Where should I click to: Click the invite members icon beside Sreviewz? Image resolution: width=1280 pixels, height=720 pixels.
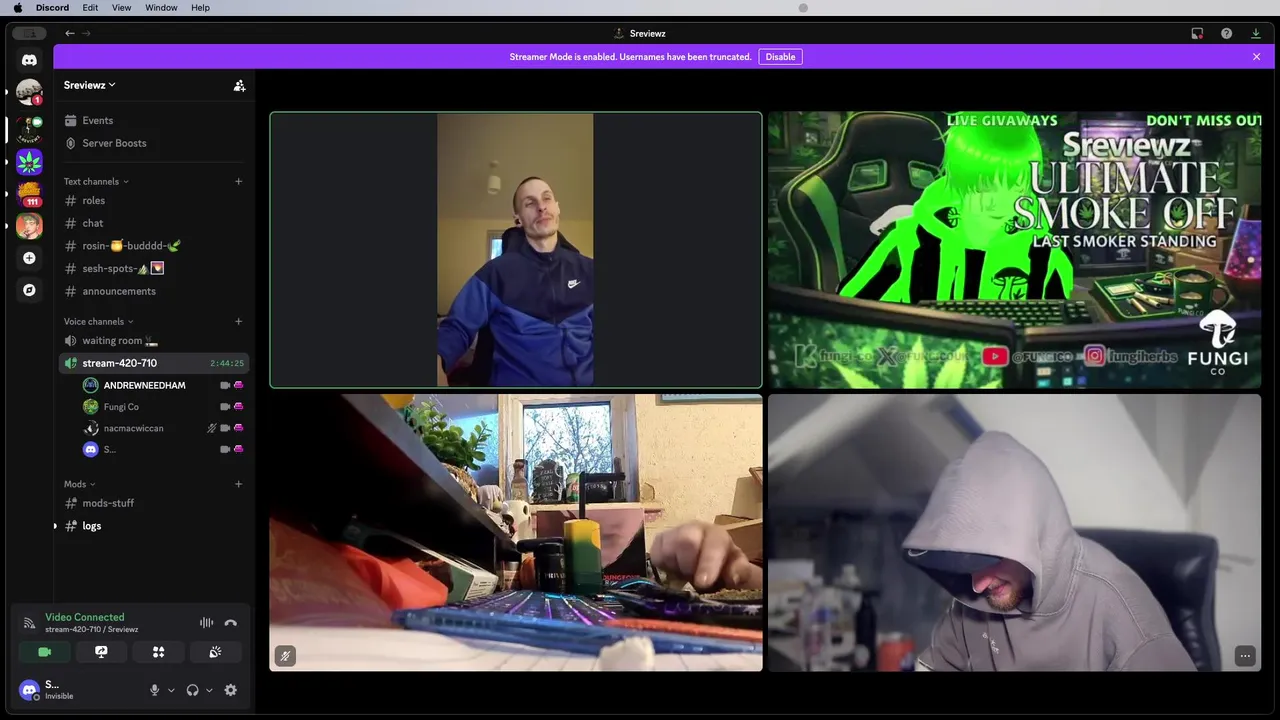pos(239,86)
